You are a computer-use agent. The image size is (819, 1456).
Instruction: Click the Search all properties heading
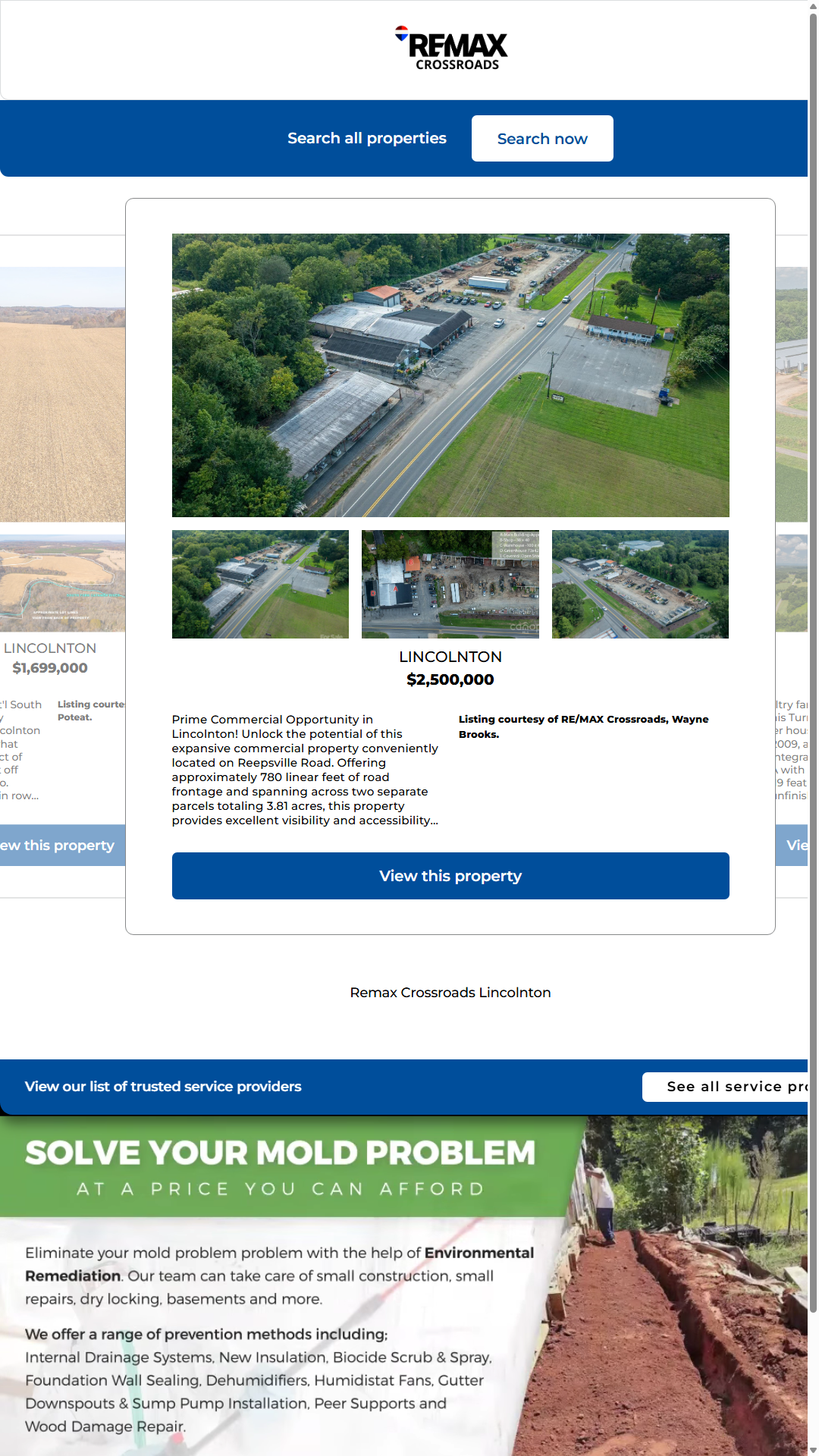366,139
